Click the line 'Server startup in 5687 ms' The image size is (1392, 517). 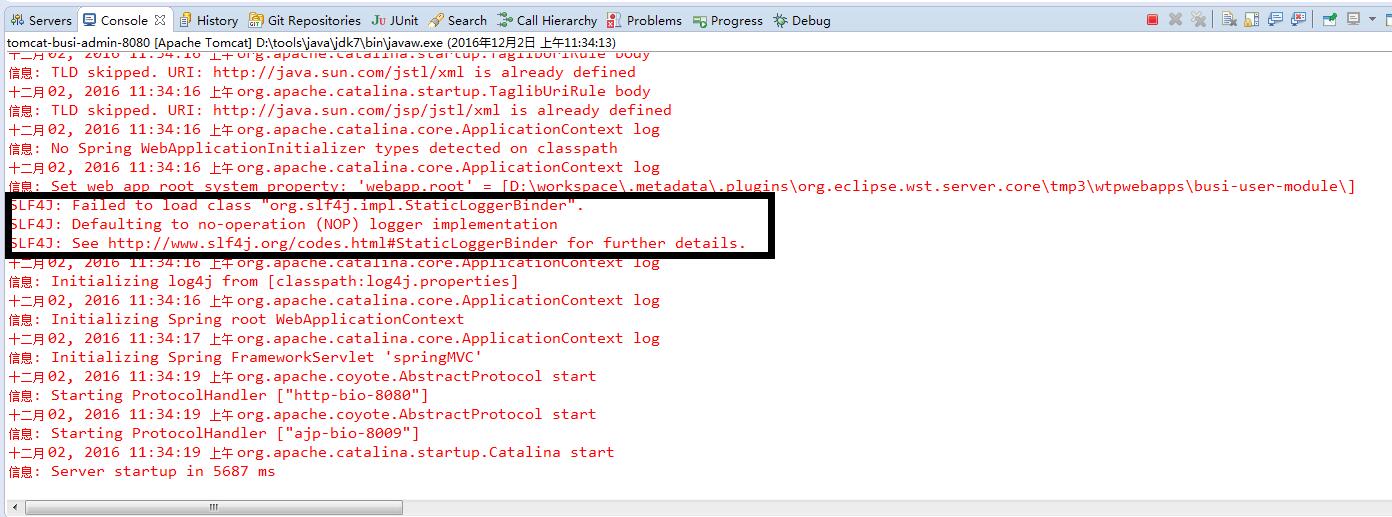point(141,471)
